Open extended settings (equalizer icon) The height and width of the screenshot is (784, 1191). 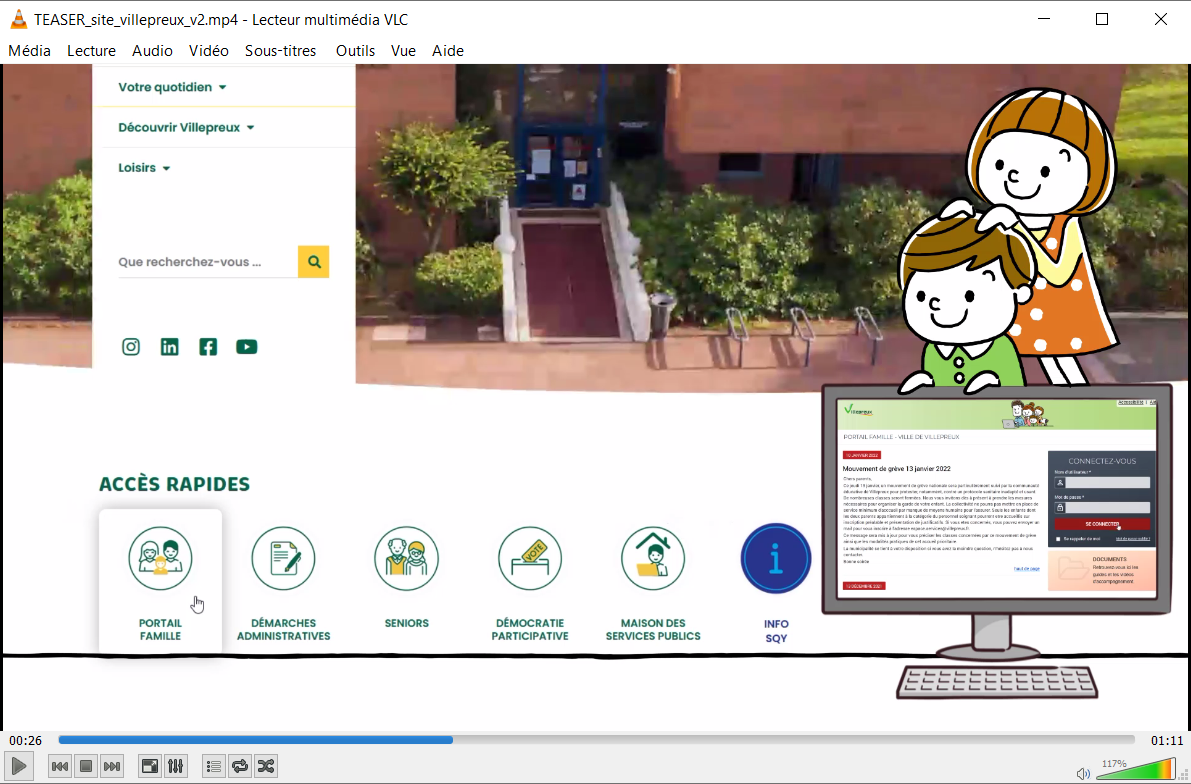point(175,766)
